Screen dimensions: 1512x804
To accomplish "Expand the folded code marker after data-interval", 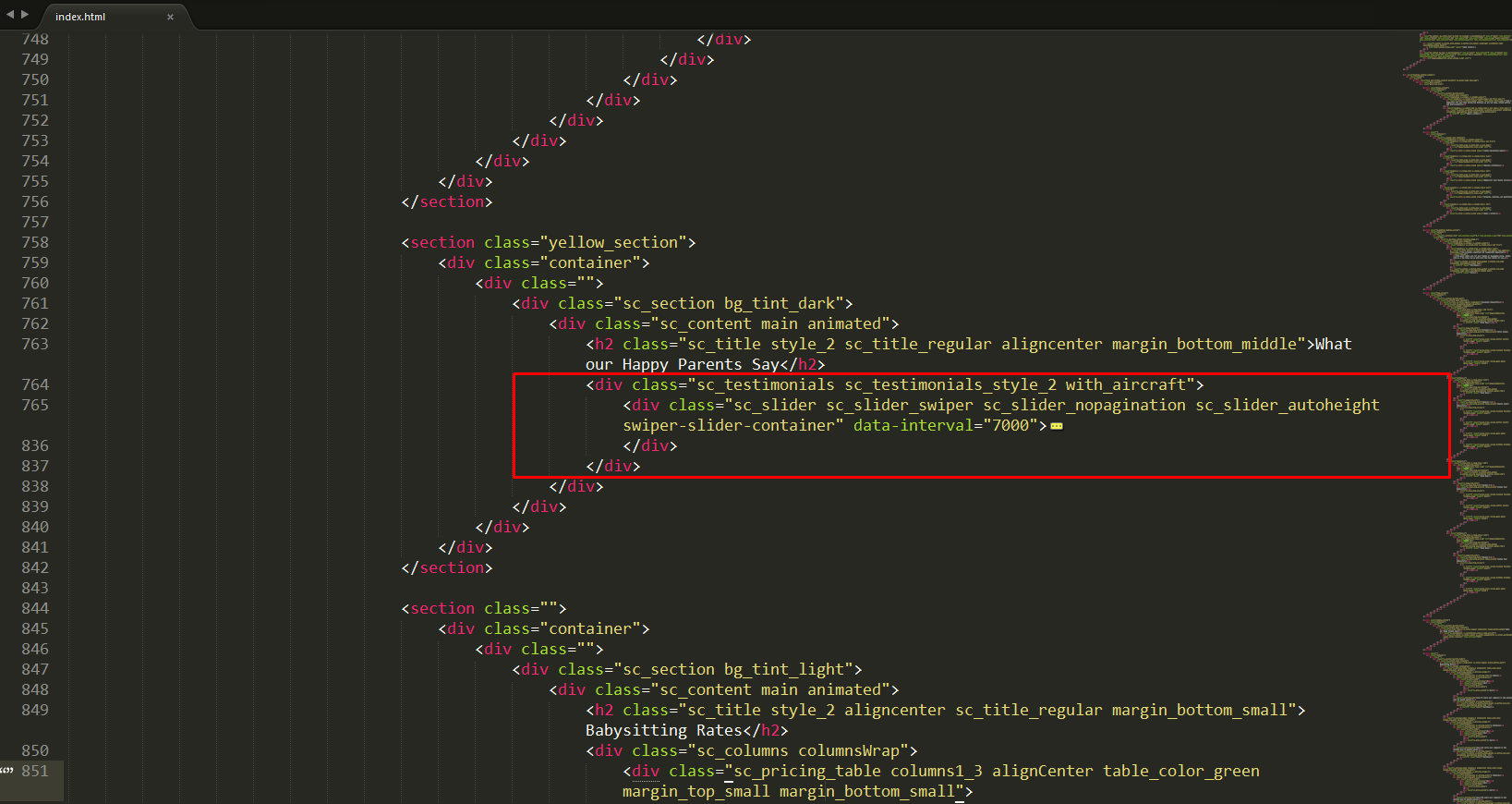I will pos(1057,426).
